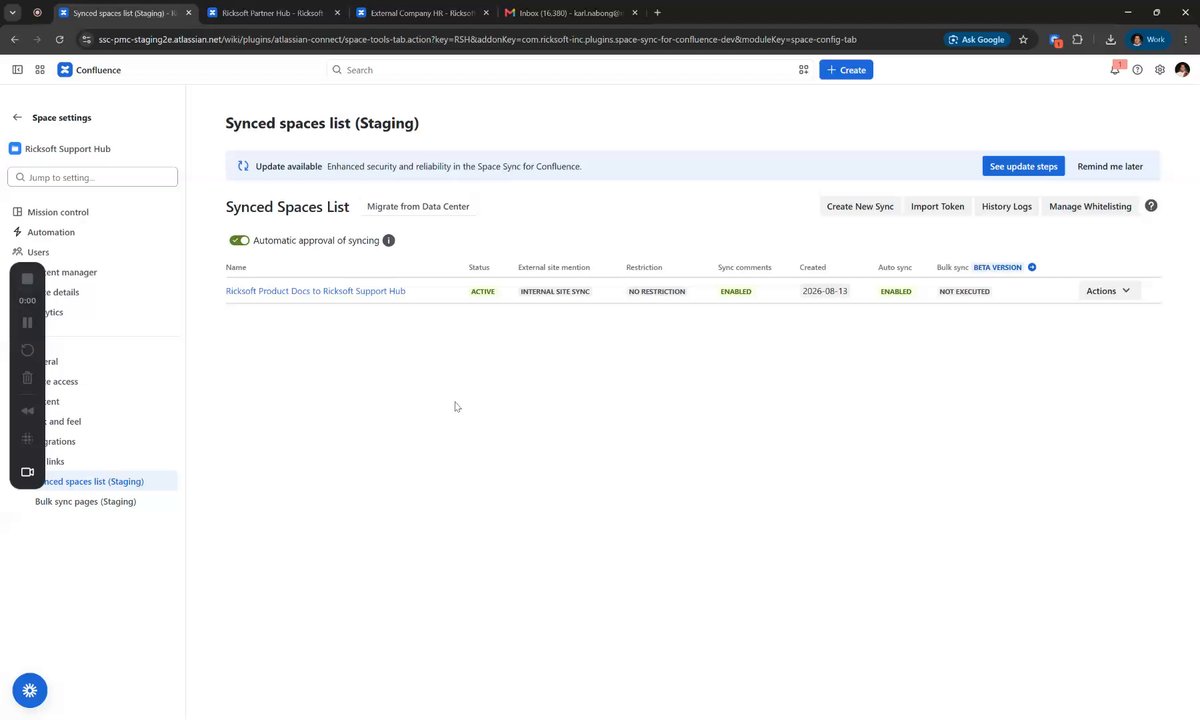Image resolution: width=1200 pixels, height=720 pixels.
Task: Click the back arrow beside Space settings
Action: pyautogui.click(x=17, y=117)
